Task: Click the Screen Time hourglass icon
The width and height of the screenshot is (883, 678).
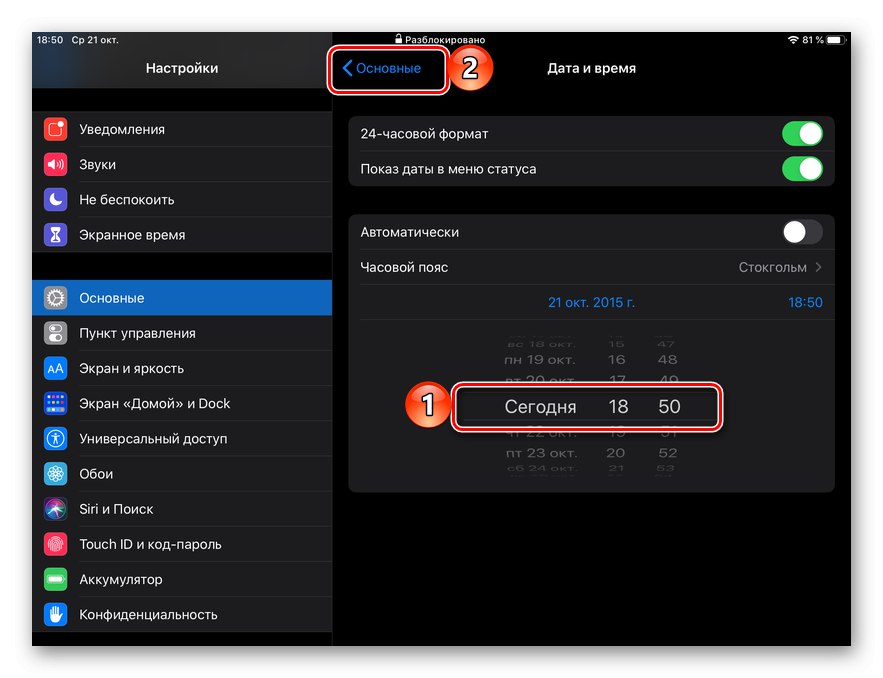Action: point(55,235)
